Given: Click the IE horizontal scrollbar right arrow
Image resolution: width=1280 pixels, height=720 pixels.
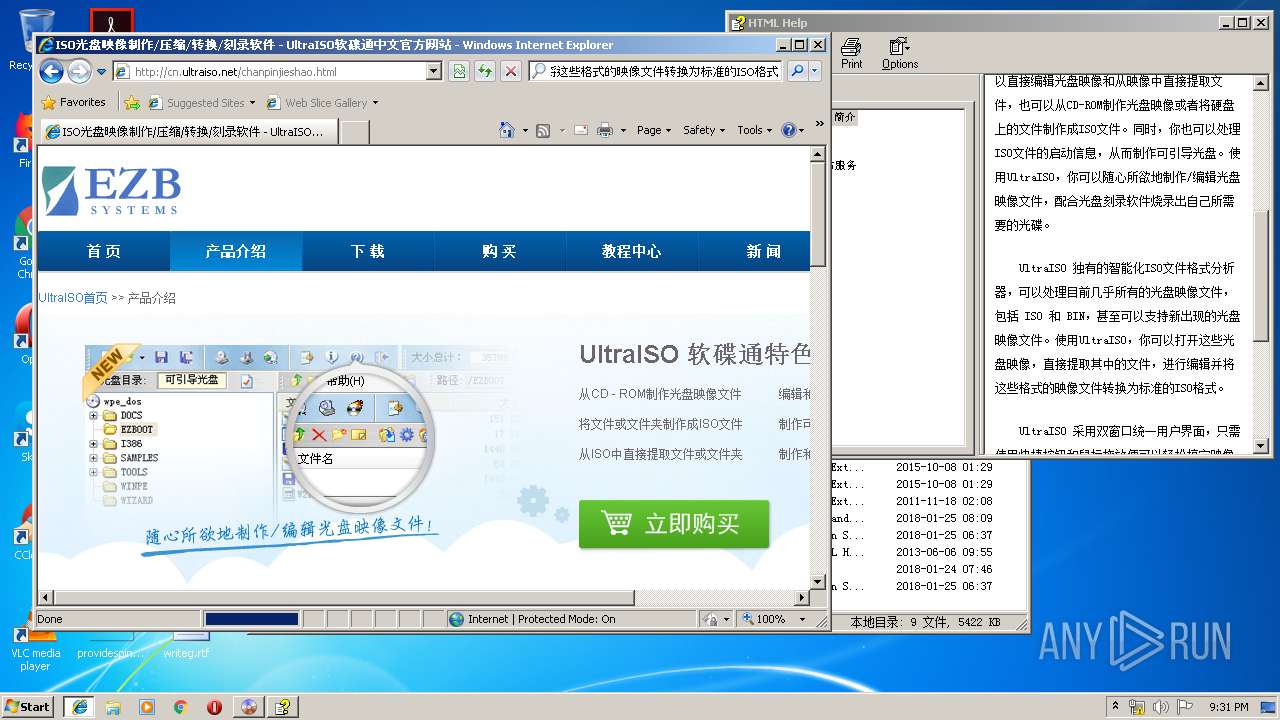Looking at the screenshot, I should coord(801,598).
